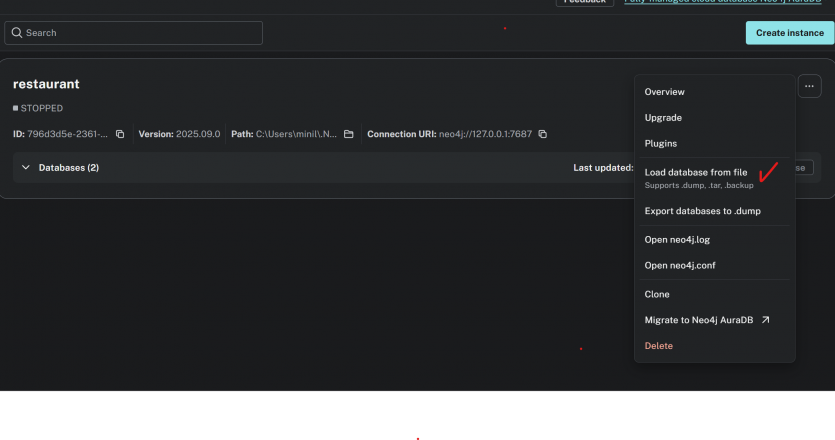Click the restaurant instance name

(x=46, y=84)
